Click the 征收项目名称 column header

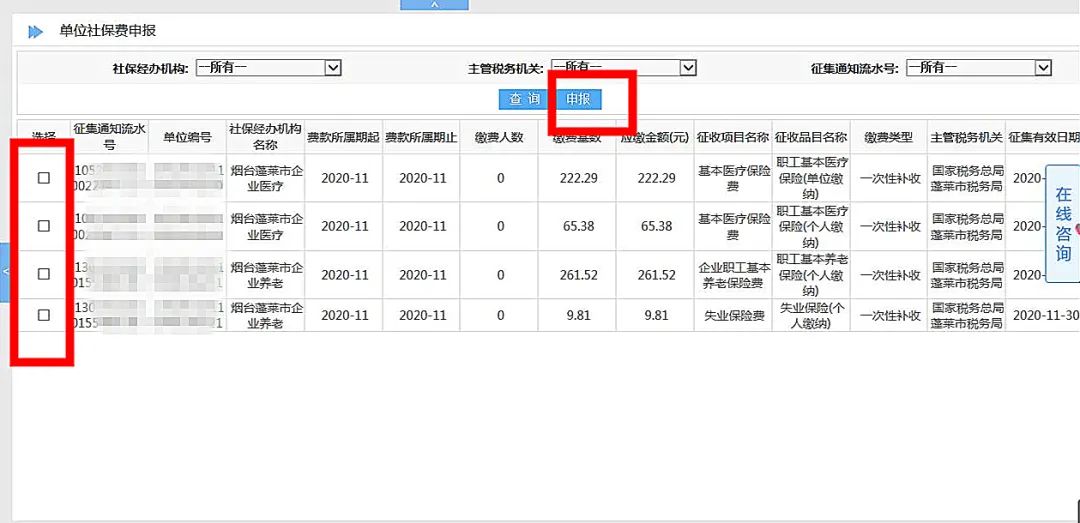pyautogui.click(x=733, y=137)
